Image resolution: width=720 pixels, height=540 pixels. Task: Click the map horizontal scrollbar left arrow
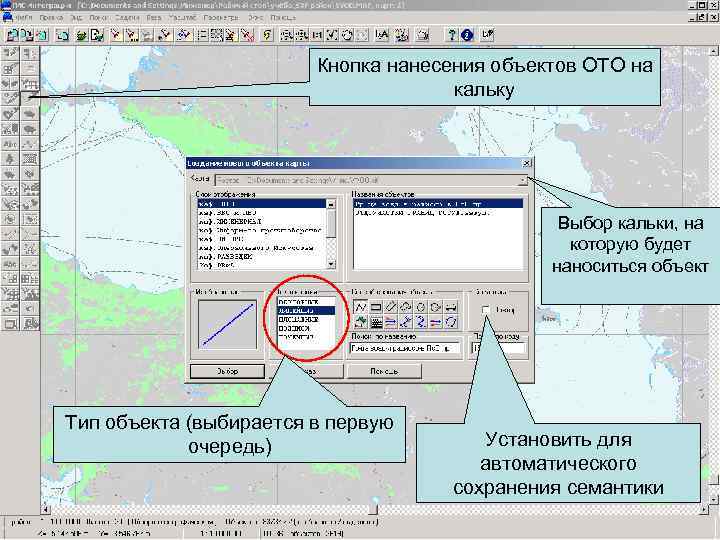(45, 509)
